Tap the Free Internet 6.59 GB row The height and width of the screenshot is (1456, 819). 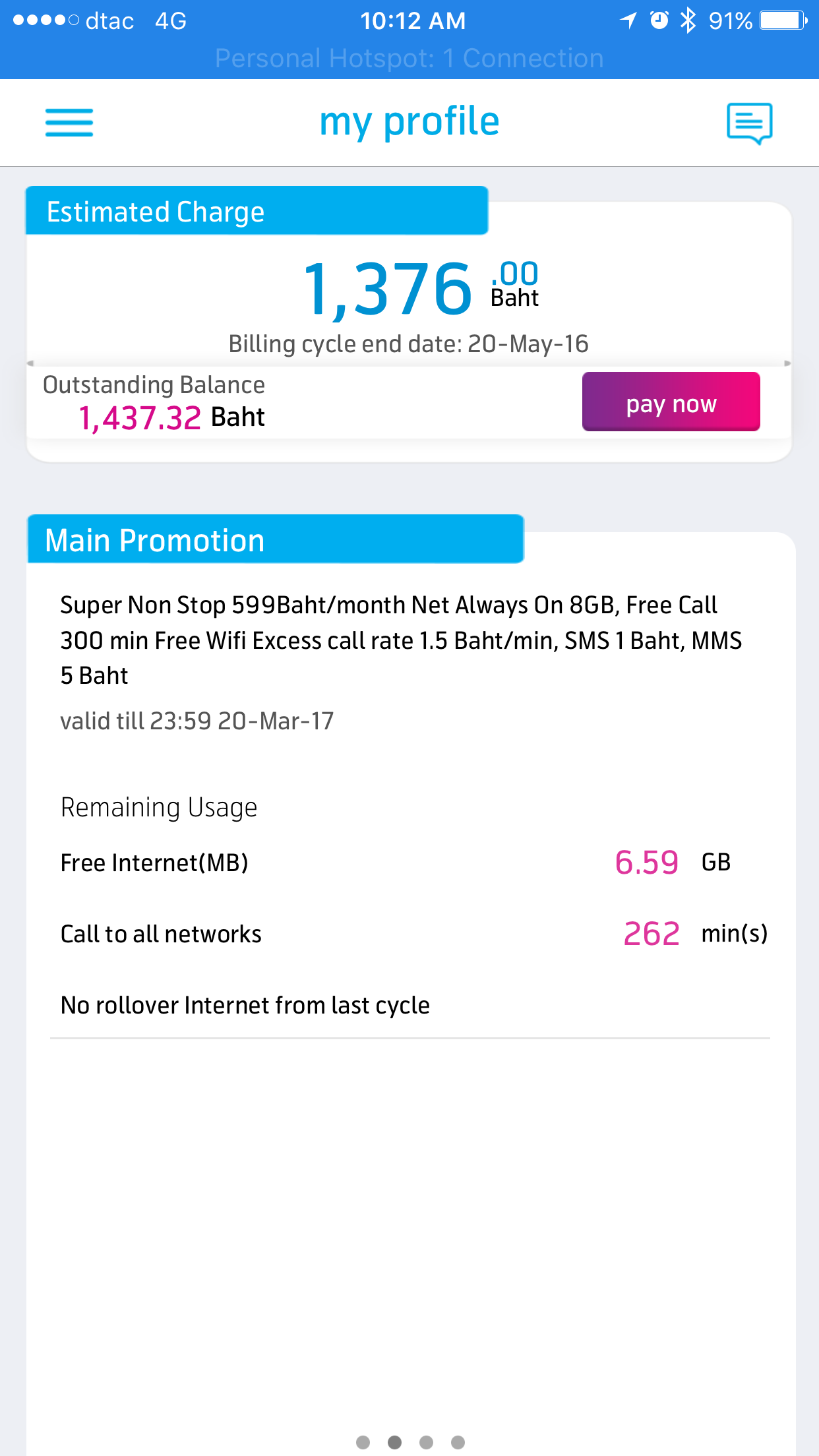[x=409, y=863]
